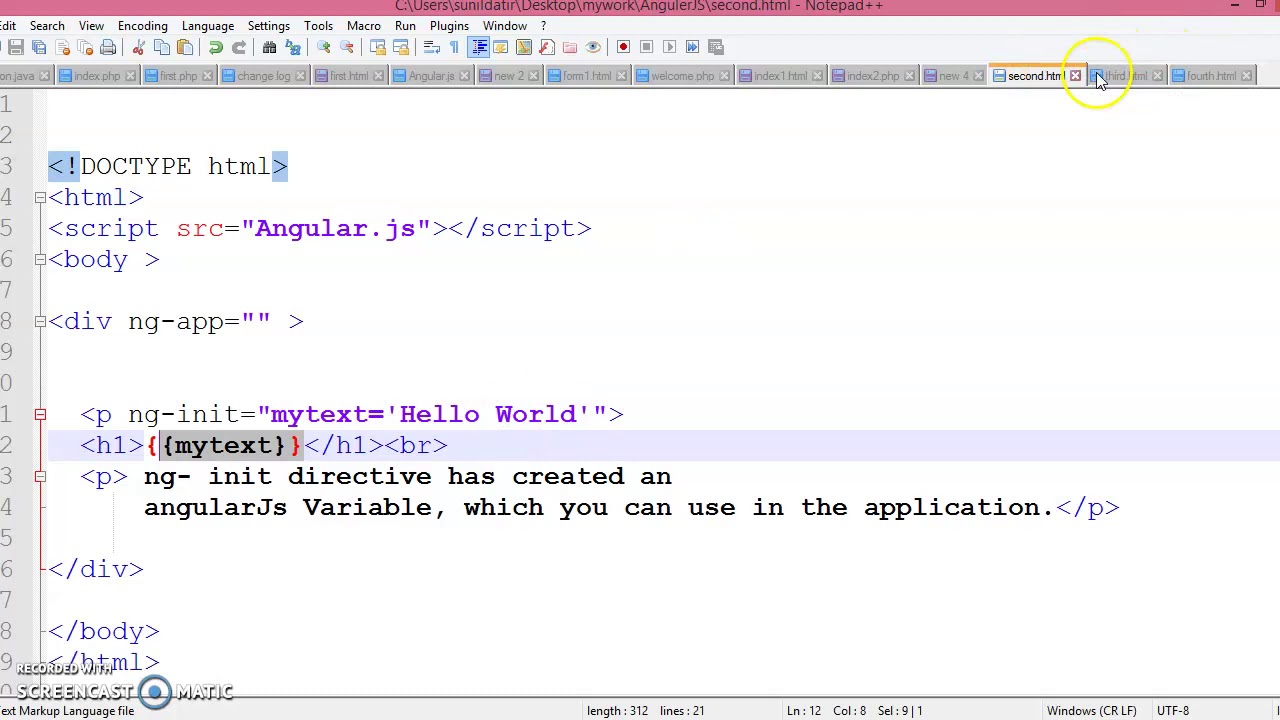Open the Encoding menu
This screenshot has width=1280, height=720.
143,26
